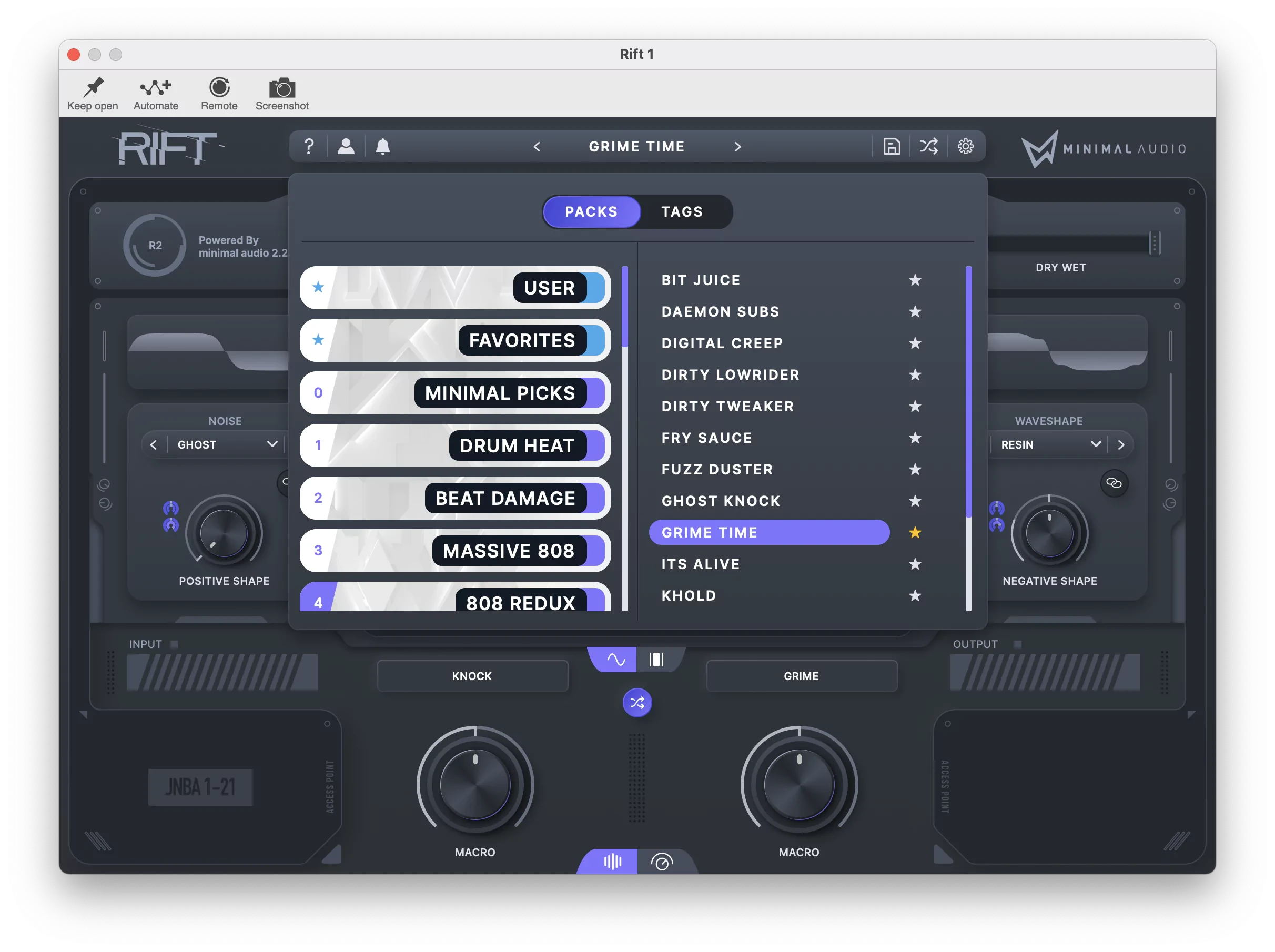Image resolution: width=1275 pixels, height=952 pixels.
Task: Click the pack list scrollbar
Action: [624, 307]
